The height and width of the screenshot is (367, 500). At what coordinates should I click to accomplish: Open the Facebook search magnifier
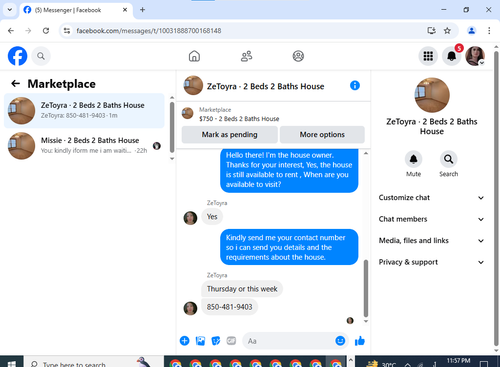click(x=41, y=56)
